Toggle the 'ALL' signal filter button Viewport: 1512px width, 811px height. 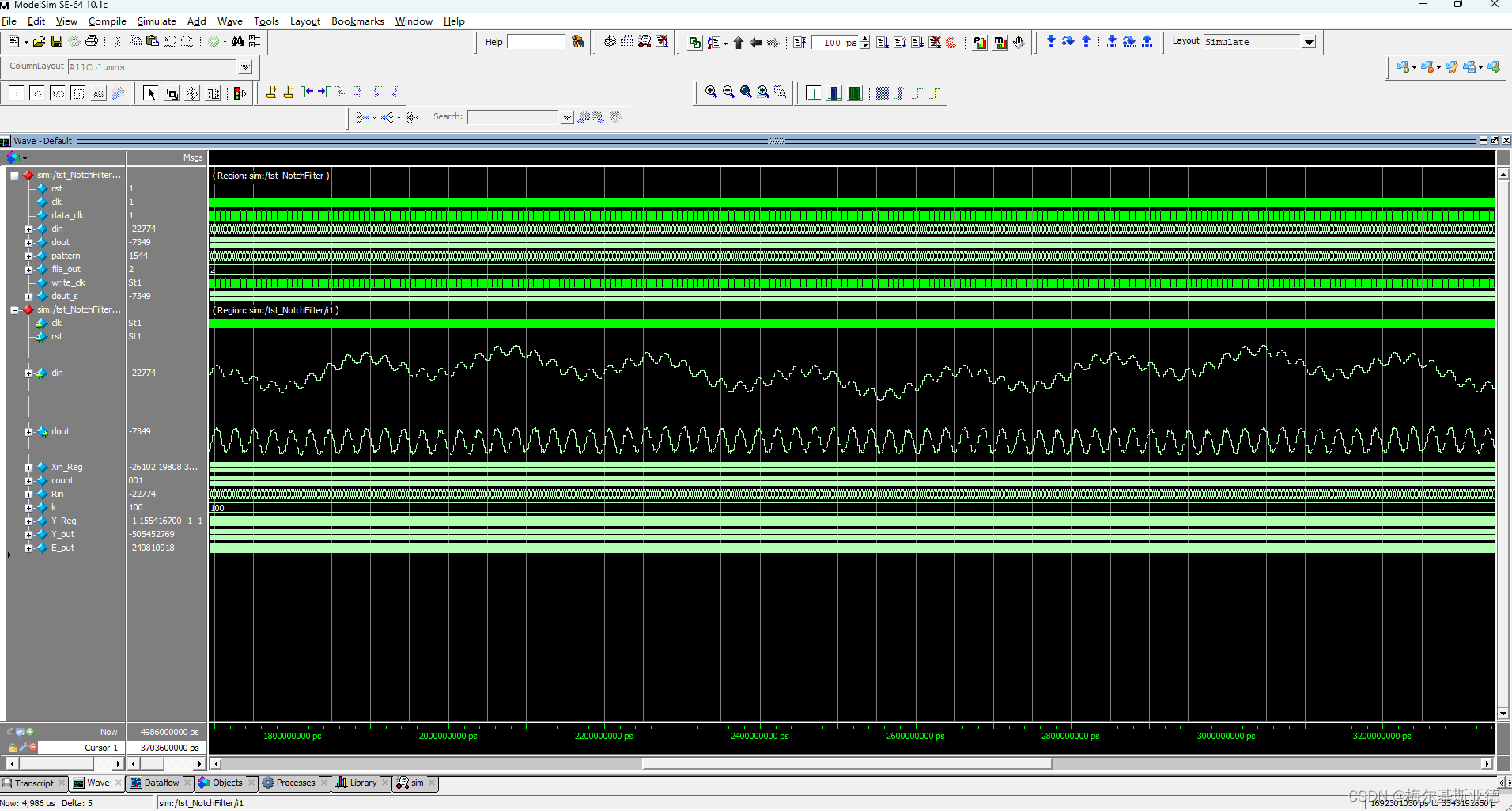click(x=99, y=93)
